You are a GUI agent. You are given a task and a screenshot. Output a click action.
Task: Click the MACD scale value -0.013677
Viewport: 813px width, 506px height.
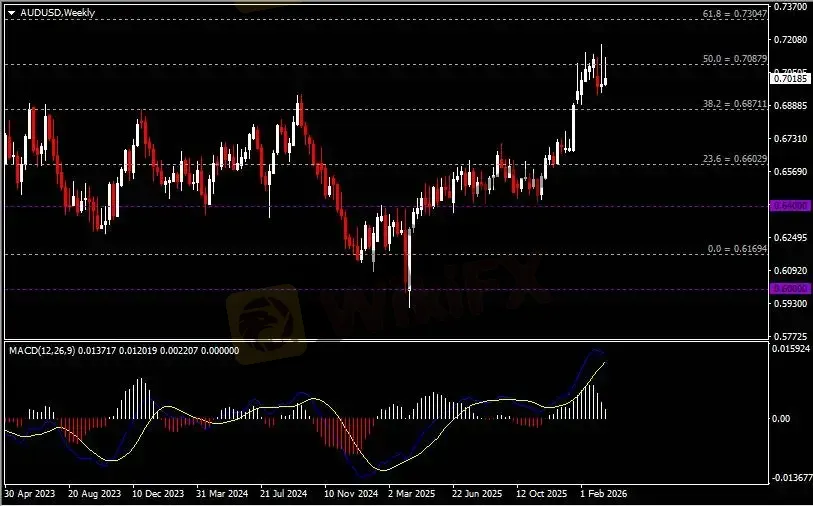click(x=791, y=477)
